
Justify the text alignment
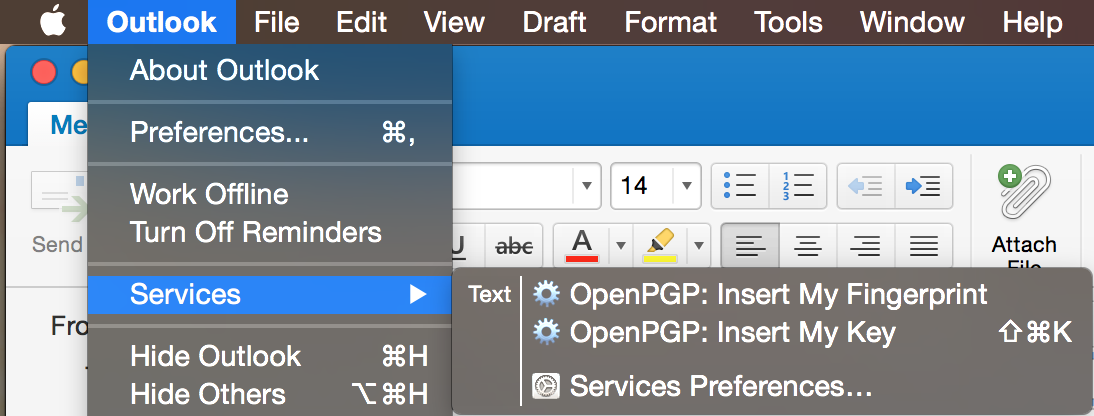924,245
